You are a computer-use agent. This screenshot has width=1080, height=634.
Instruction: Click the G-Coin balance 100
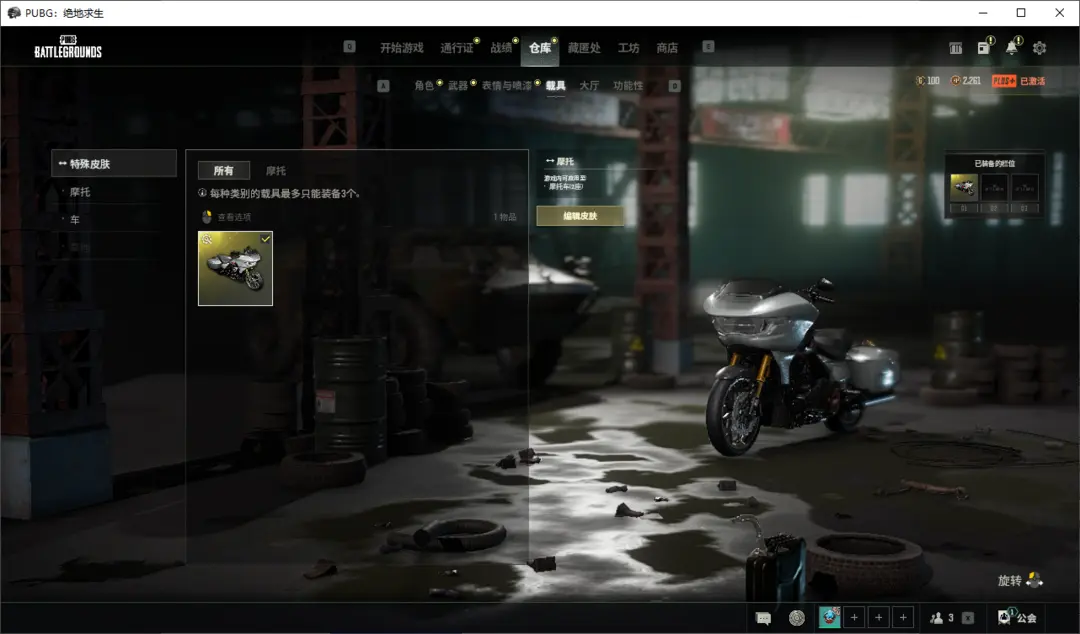[x=928, y=81]
